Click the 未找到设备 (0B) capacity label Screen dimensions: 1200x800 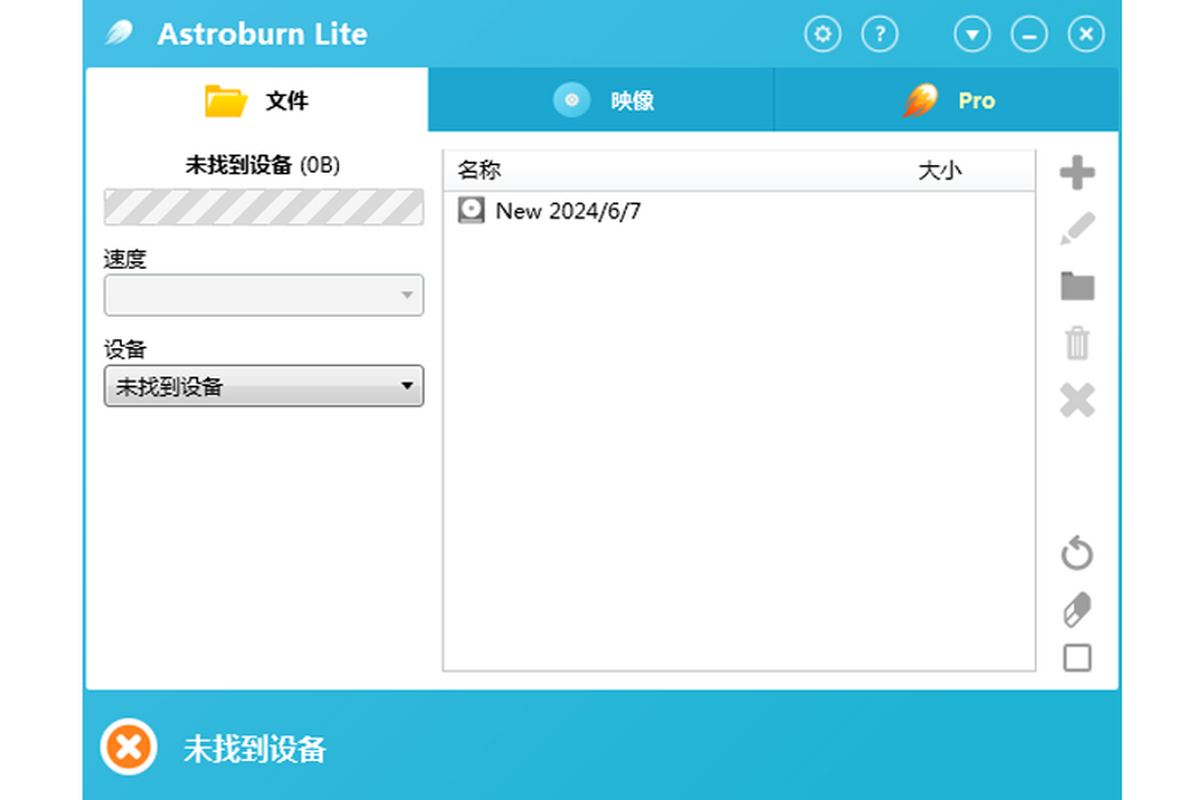[x=263, y=165]
